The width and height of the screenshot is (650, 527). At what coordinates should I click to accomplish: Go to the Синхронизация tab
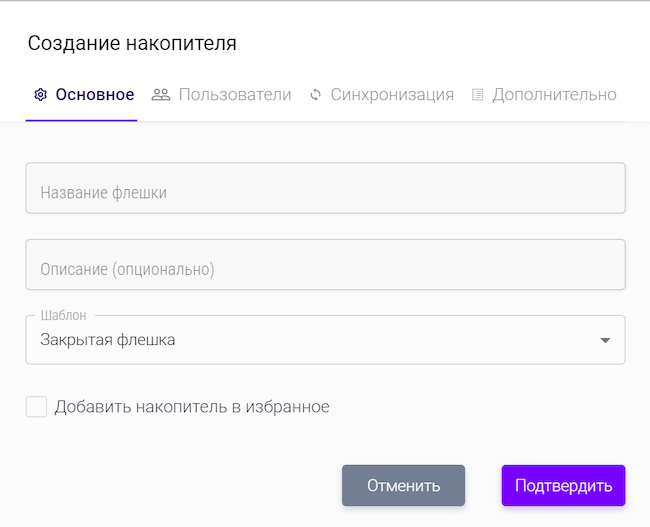point(392,95)
